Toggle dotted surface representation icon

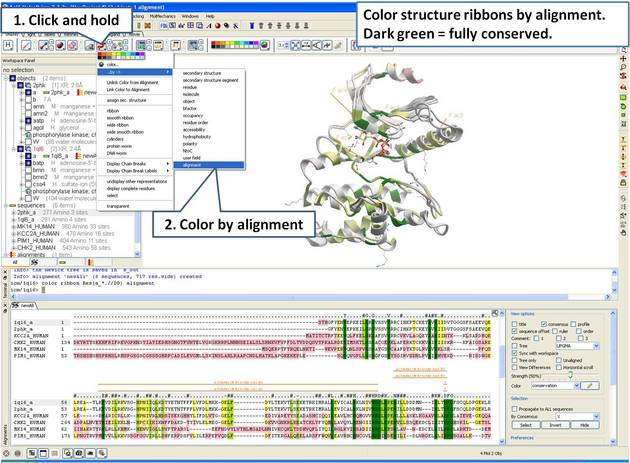click(72, 45)
